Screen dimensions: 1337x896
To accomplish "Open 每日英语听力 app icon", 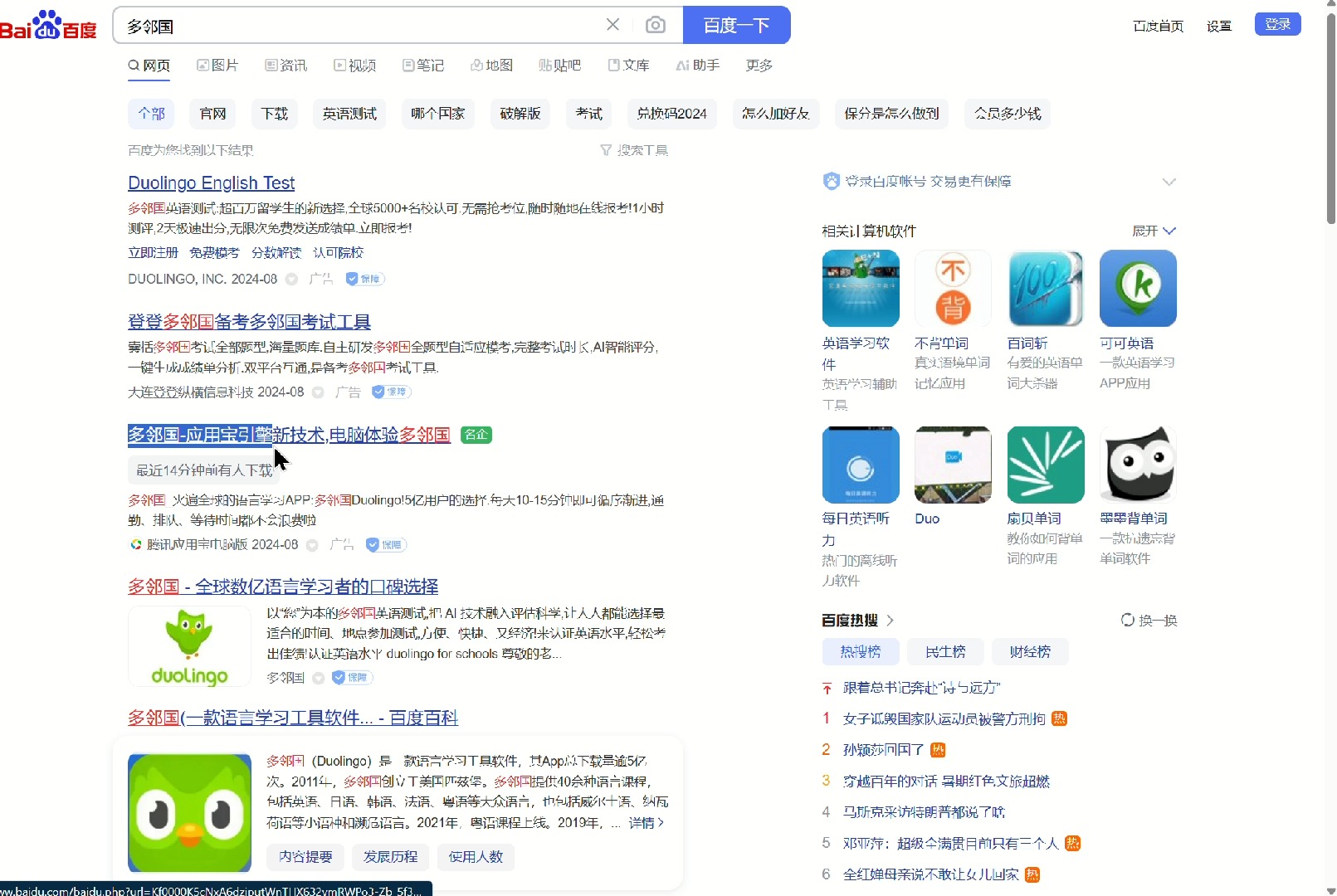I will [x=861, y=465].
